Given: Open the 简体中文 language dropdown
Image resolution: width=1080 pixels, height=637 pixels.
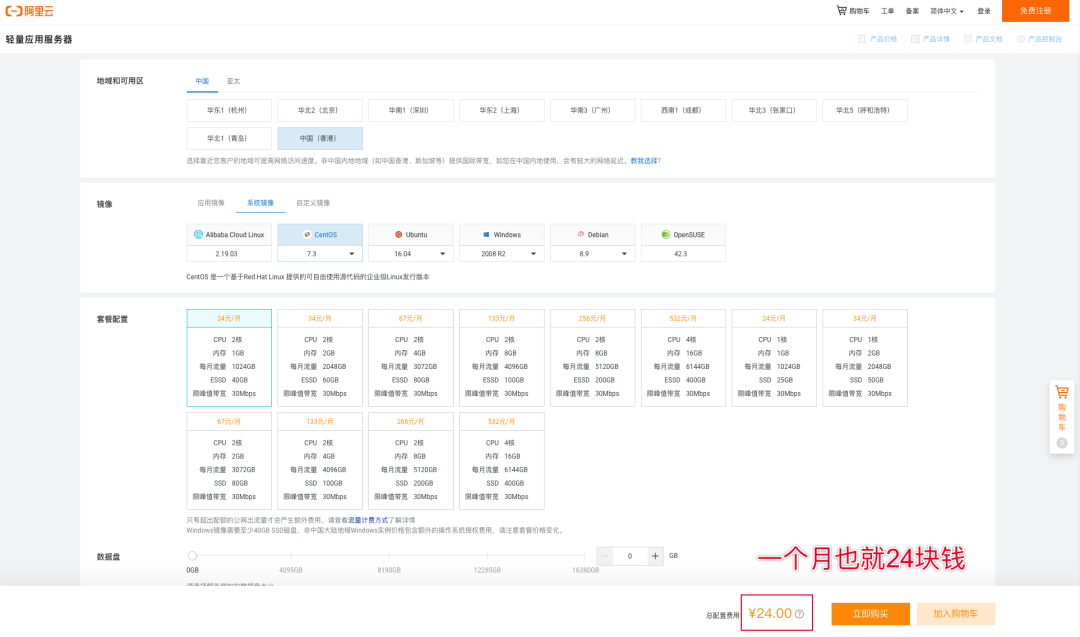Looking at the screenshot, I should coord(947,11).
